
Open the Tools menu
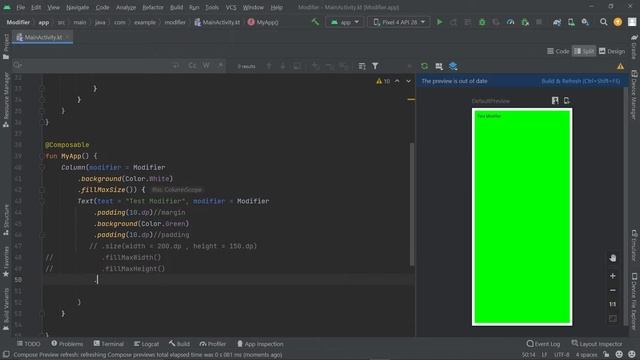tap(212, 7)
